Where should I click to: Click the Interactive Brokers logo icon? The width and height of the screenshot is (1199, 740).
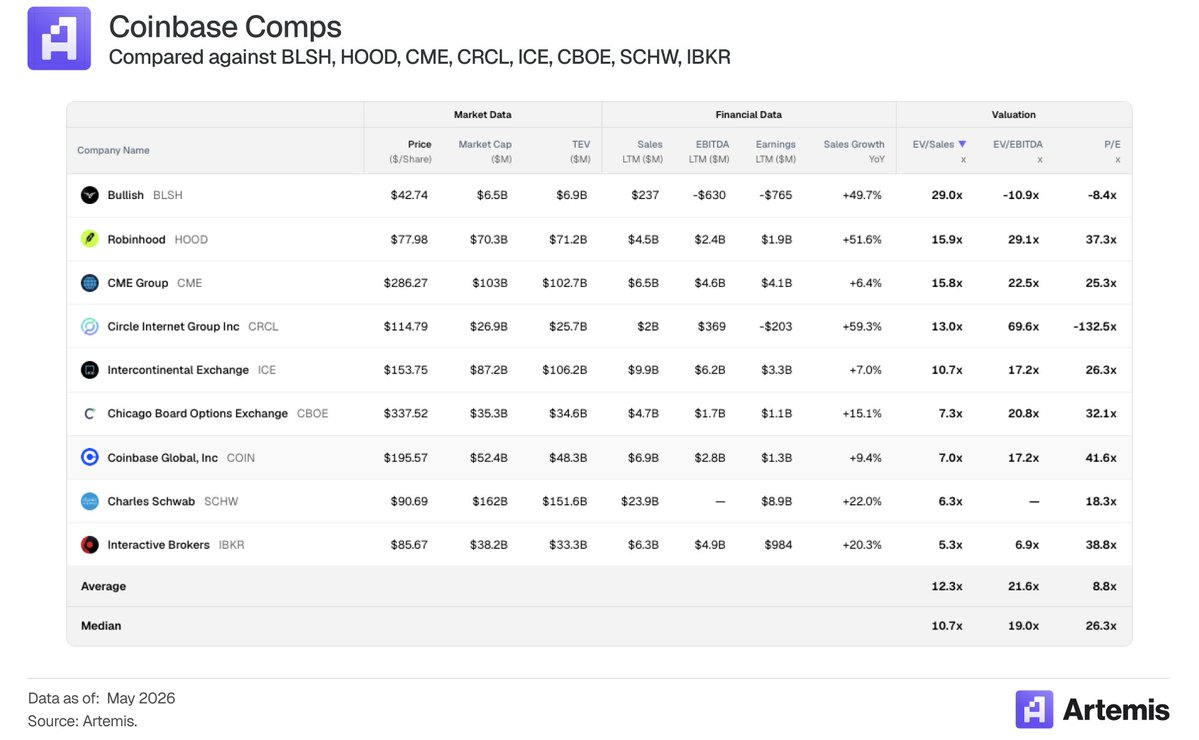[x=89, y=545]
